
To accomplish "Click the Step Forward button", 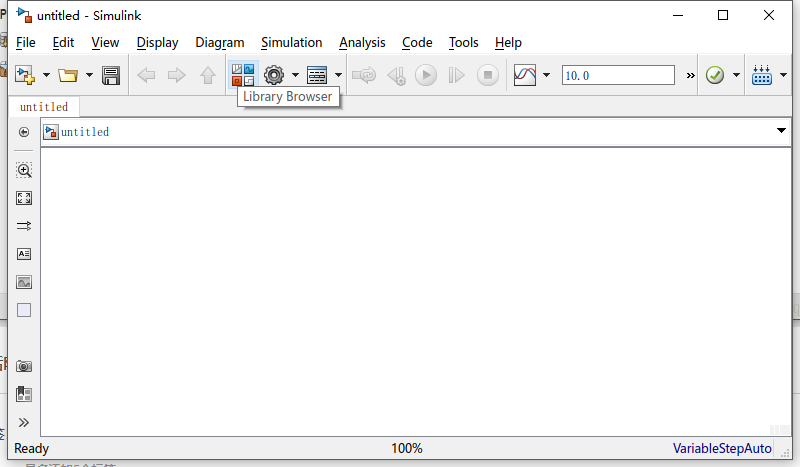I will click(456, 76).
